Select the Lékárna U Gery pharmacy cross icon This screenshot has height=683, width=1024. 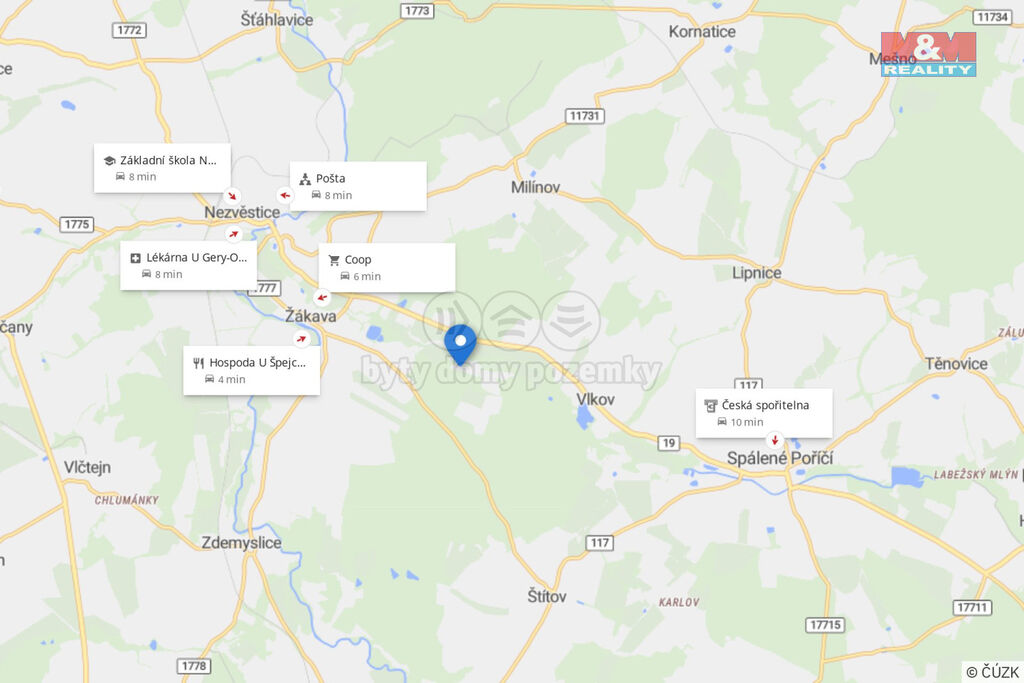pyautogui.click(x=136, y=258)
